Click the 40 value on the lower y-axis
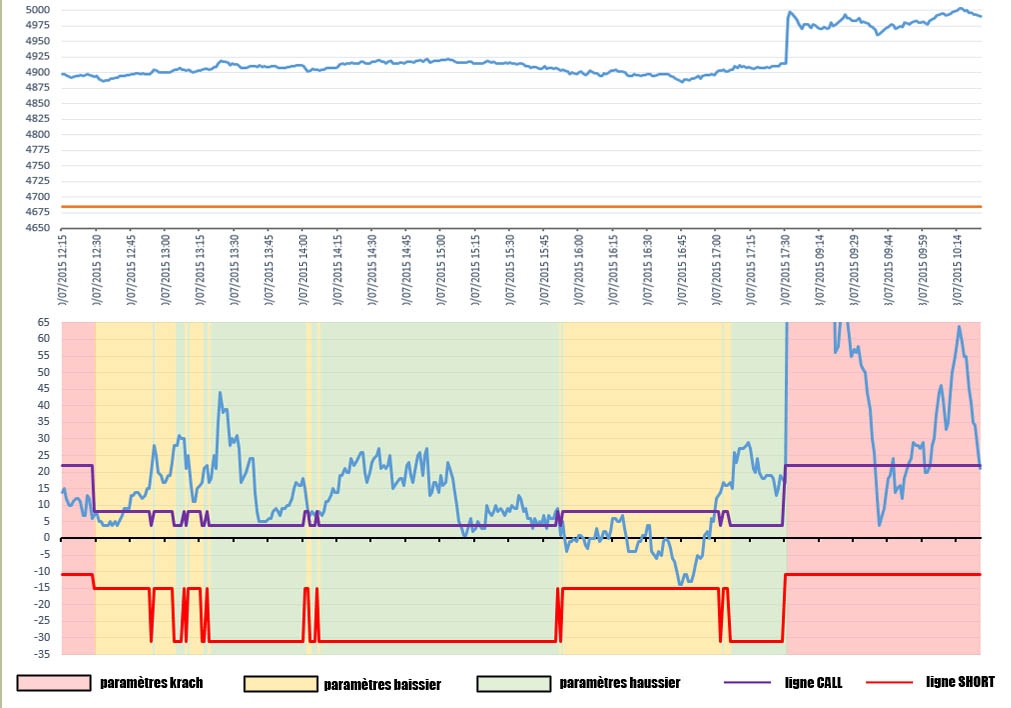Screen dimensions: 1011x708 (44, 405)
